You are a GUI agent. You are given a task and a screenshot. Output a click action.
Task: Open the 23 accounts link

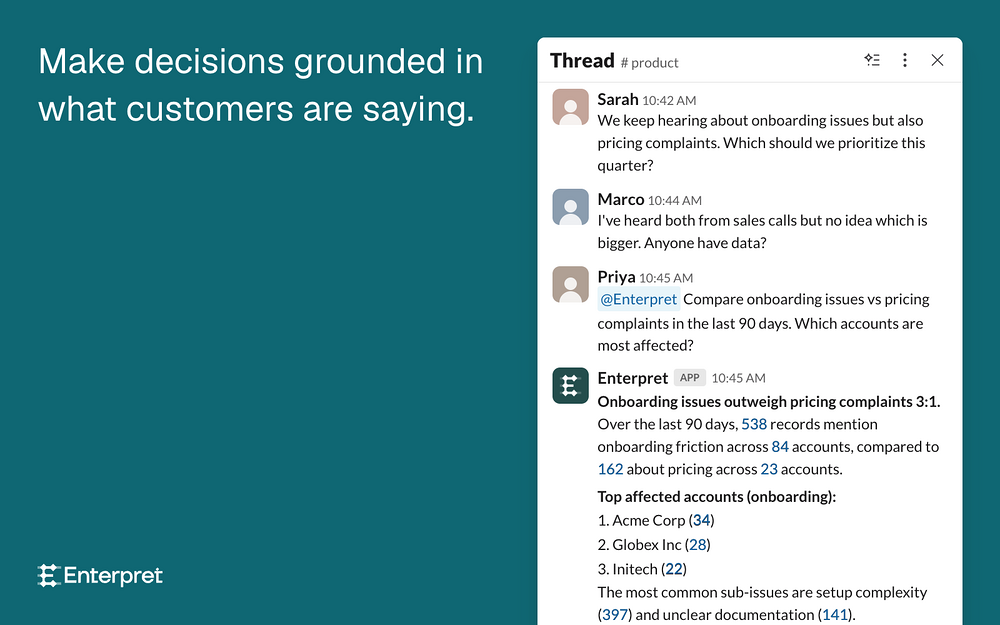[x=769, y=469]
